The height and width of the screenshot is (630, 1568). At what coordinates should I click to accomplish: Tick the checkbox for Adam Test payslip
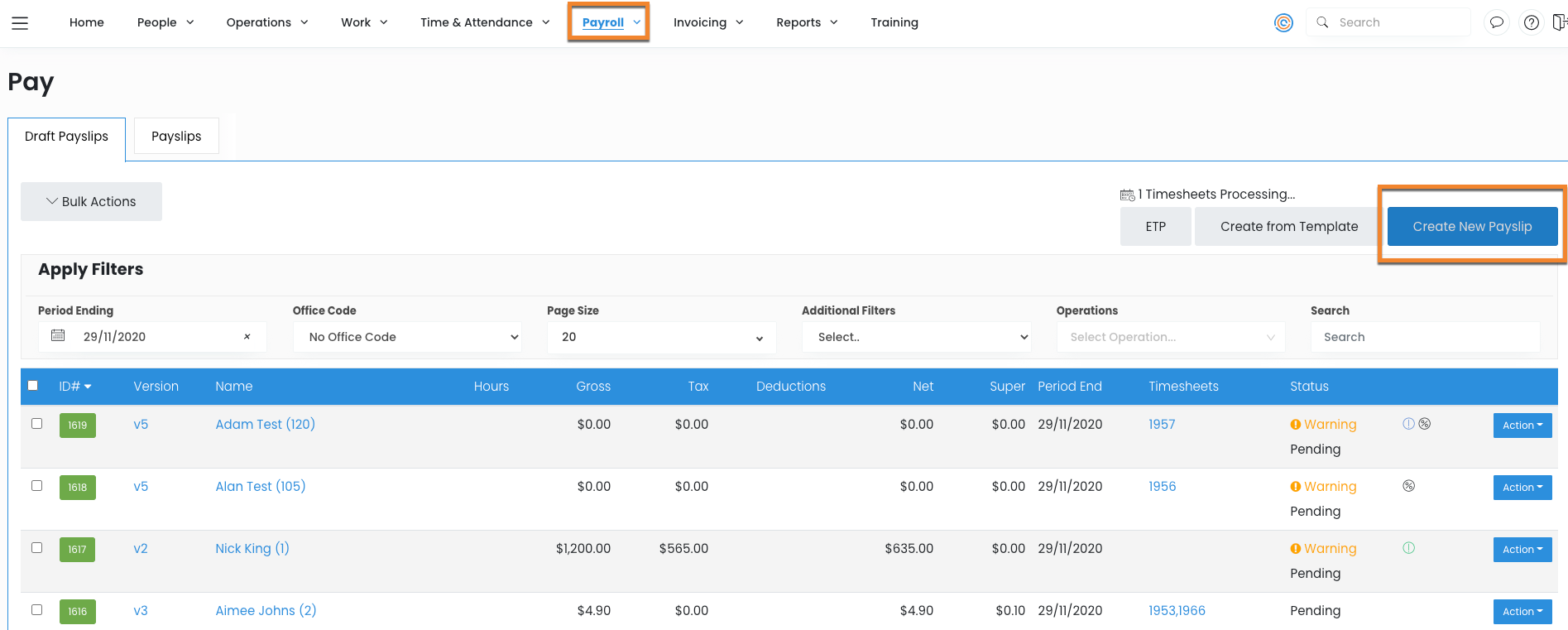coord(36,424)
